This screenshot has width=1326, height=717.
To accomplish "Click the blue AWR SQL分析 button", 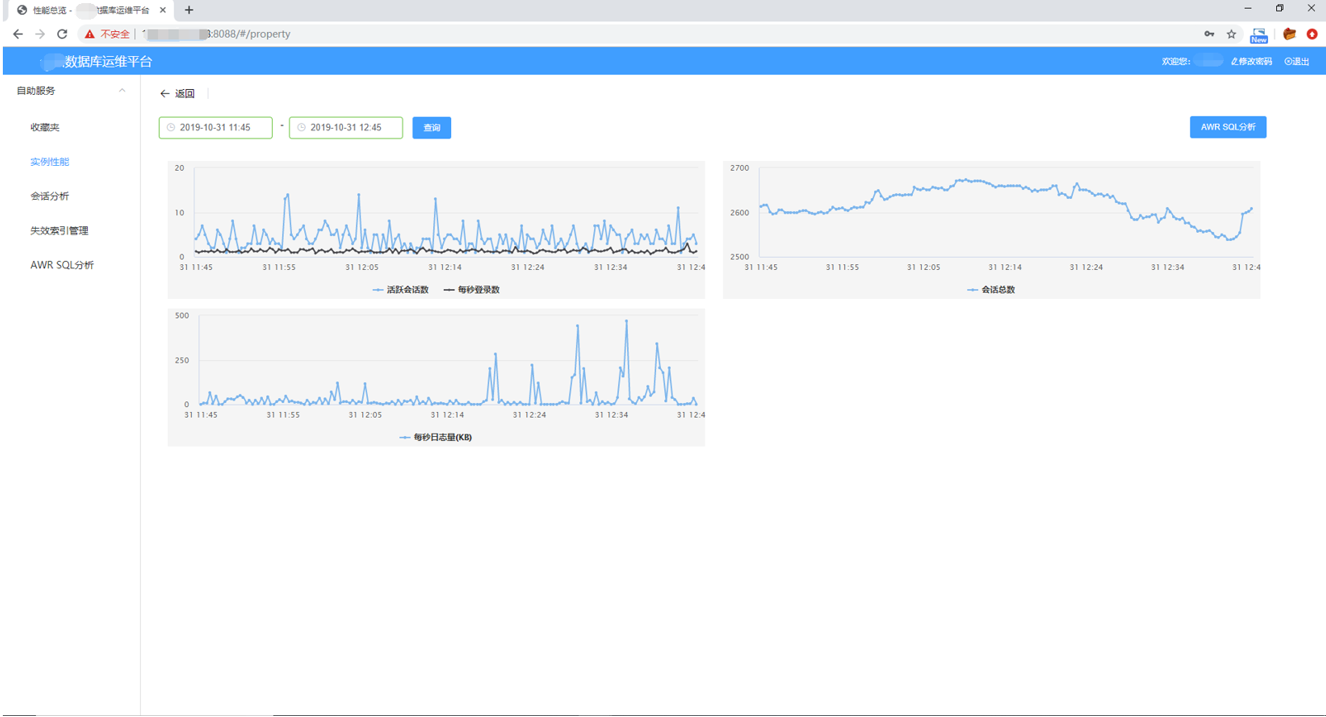I will click(1228, 127).
